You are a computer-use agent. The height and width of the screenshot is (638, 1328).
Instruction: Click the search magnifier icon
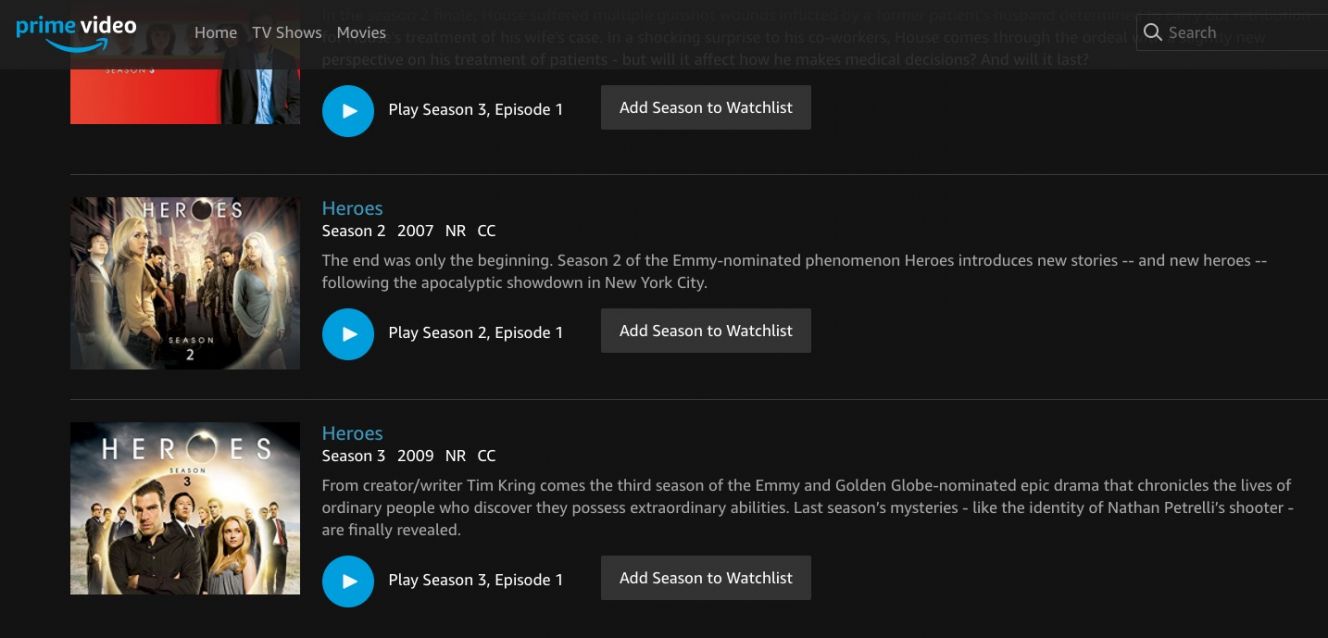point(1153,32)
